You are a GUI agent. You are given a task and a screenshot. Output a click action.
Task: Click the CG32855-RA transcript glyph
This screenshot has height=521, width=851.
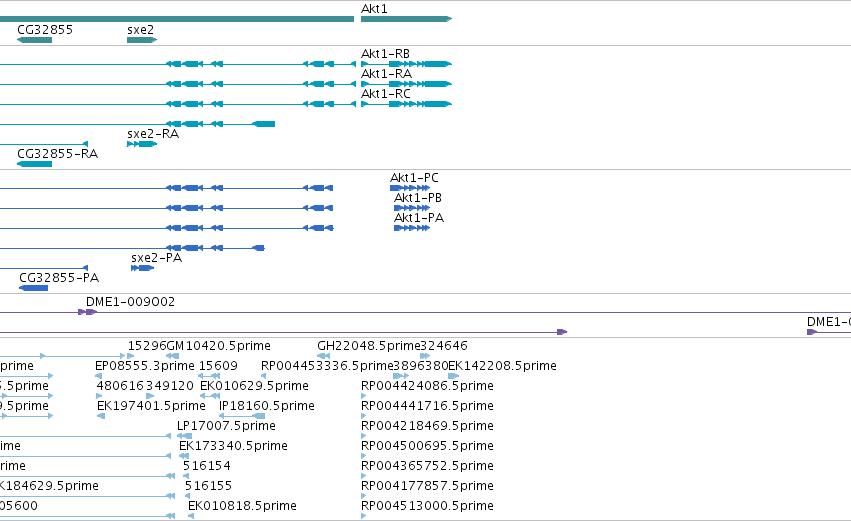tap(34, 164)
